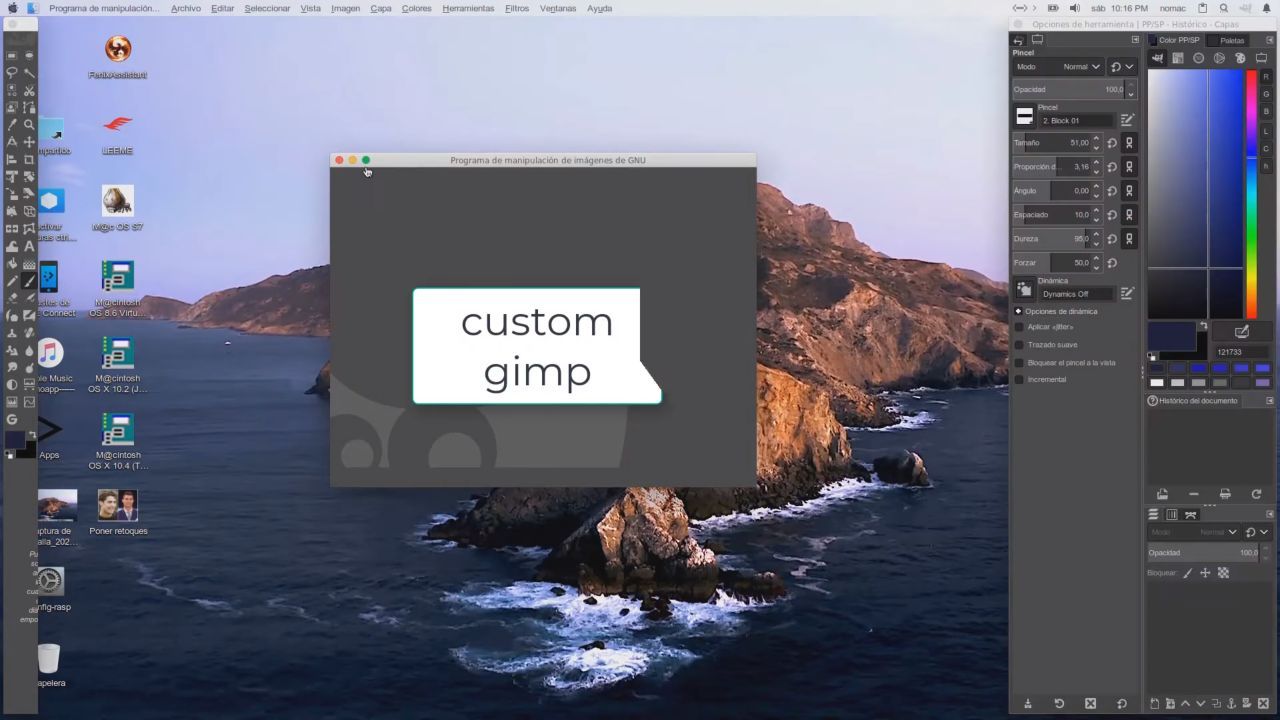The height and width of the screenshot is (720, 1280).
Task: Switch to the Color PP/SP tab
Action: click(x=1174, y=40)
